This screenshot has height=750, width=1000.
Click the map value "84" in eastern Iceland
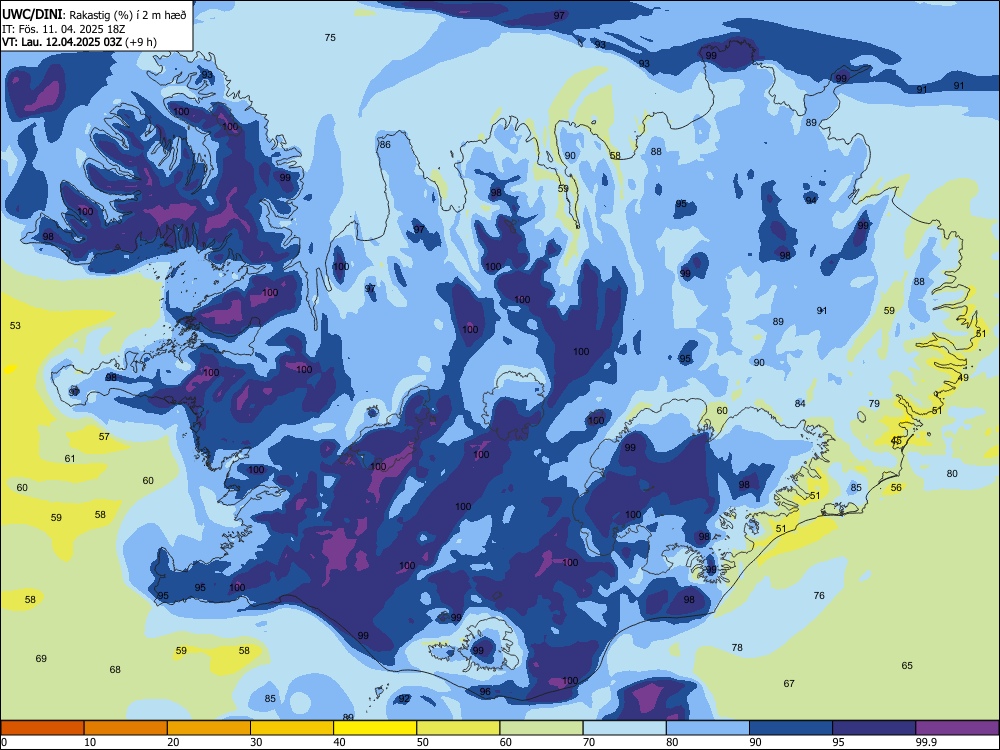[800, 404]
